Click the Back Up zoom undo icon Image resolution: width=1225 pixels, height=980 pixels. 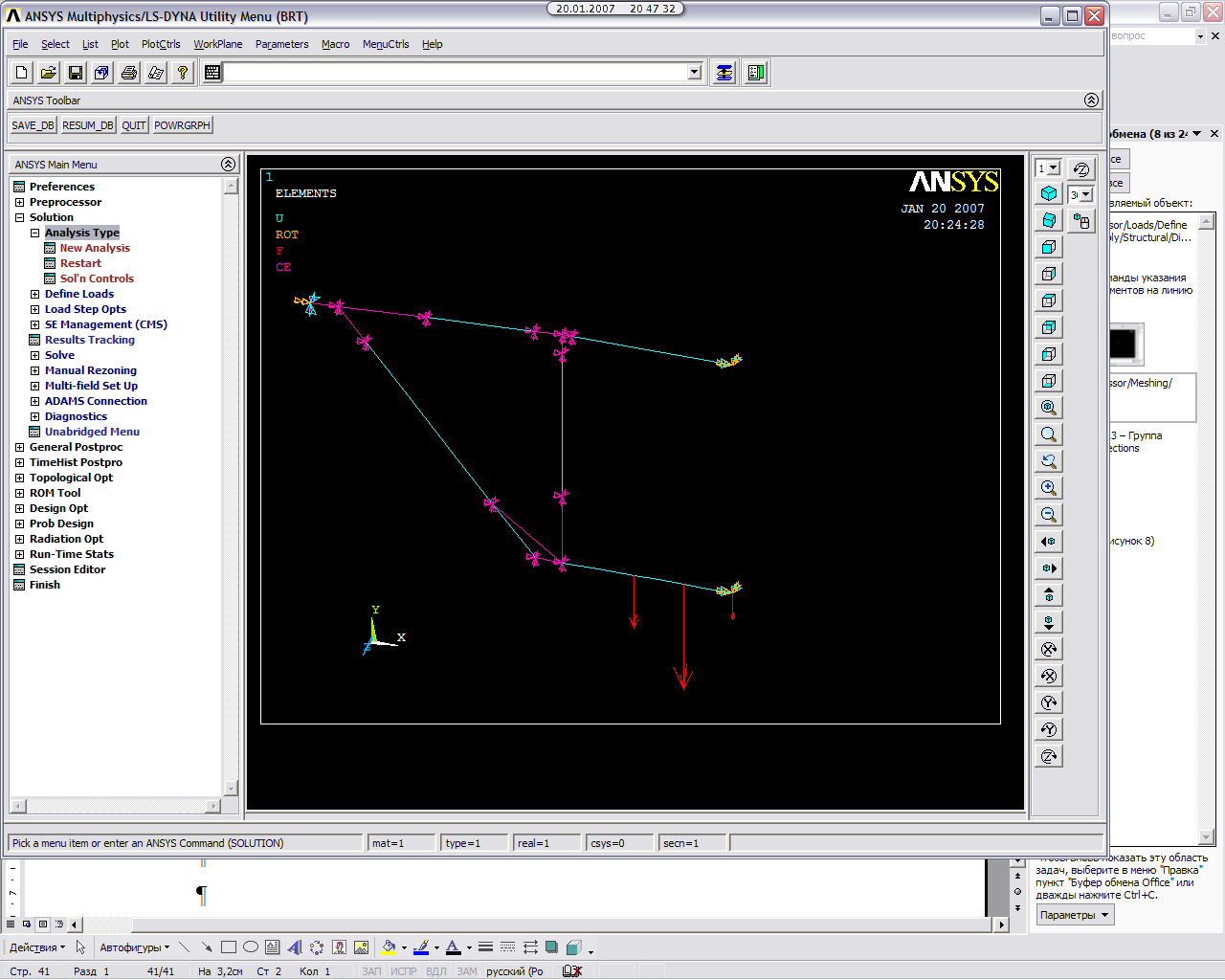pos(1049,461)
